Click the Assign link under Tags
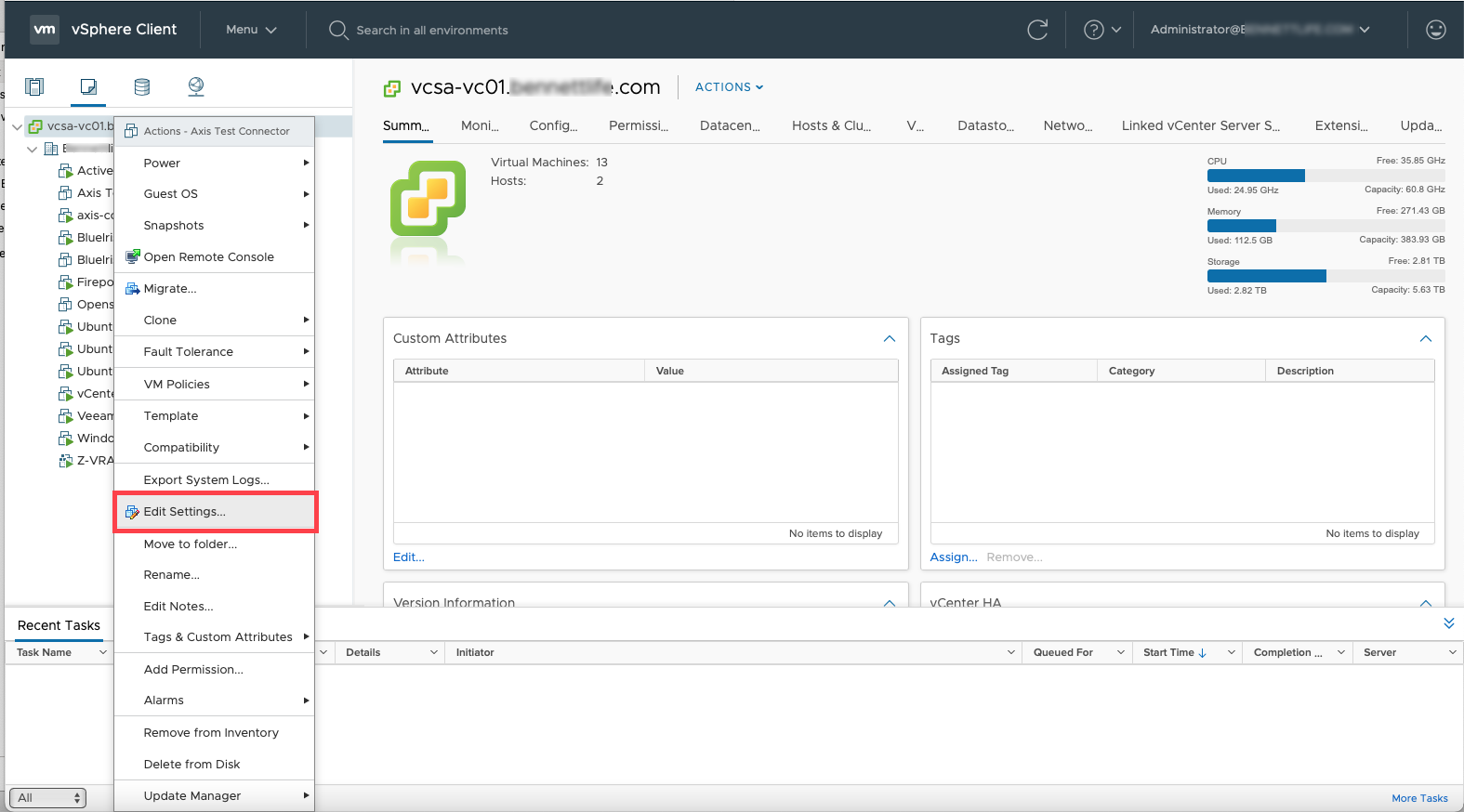The width and height of the screenshot is (1464, 812). coord(954,557)
